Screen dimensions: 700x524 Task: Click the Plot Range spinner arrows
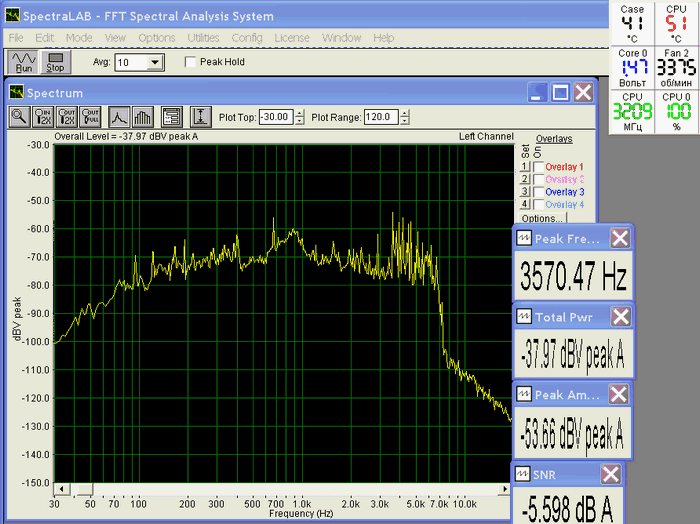(407, 117)
